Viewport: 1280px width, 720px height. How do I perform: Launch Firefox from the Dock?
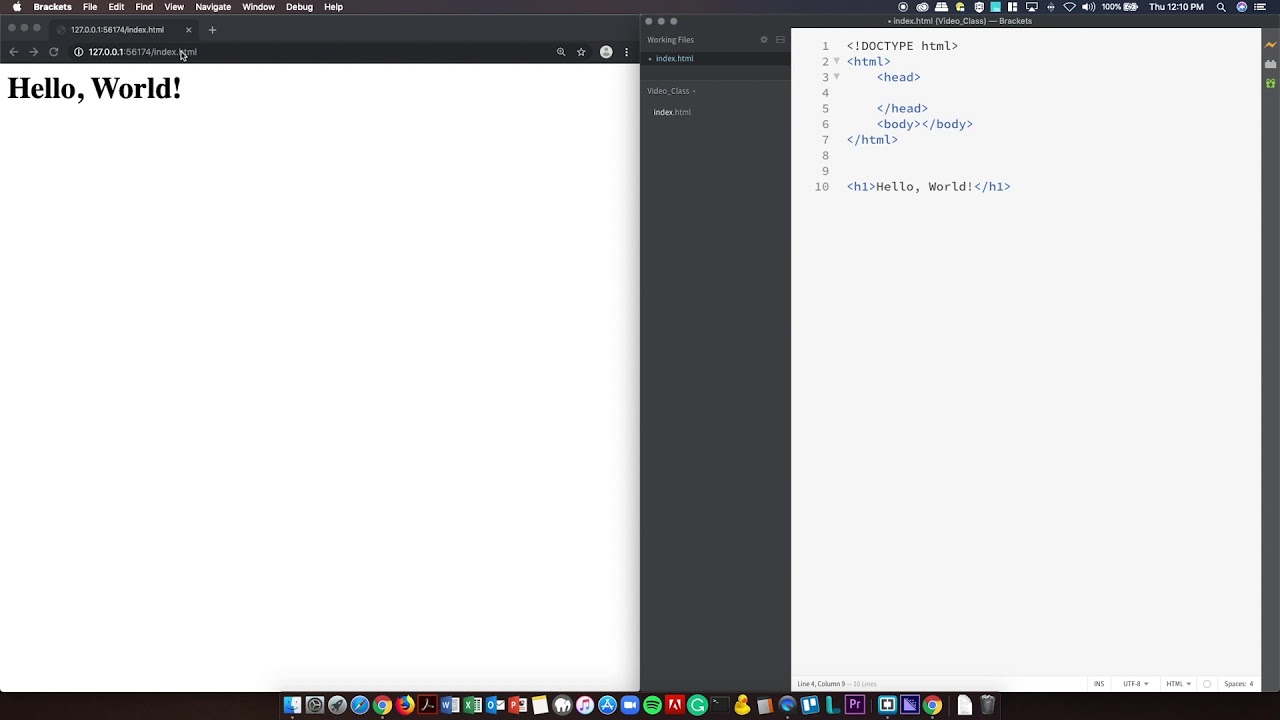(405, 705)
